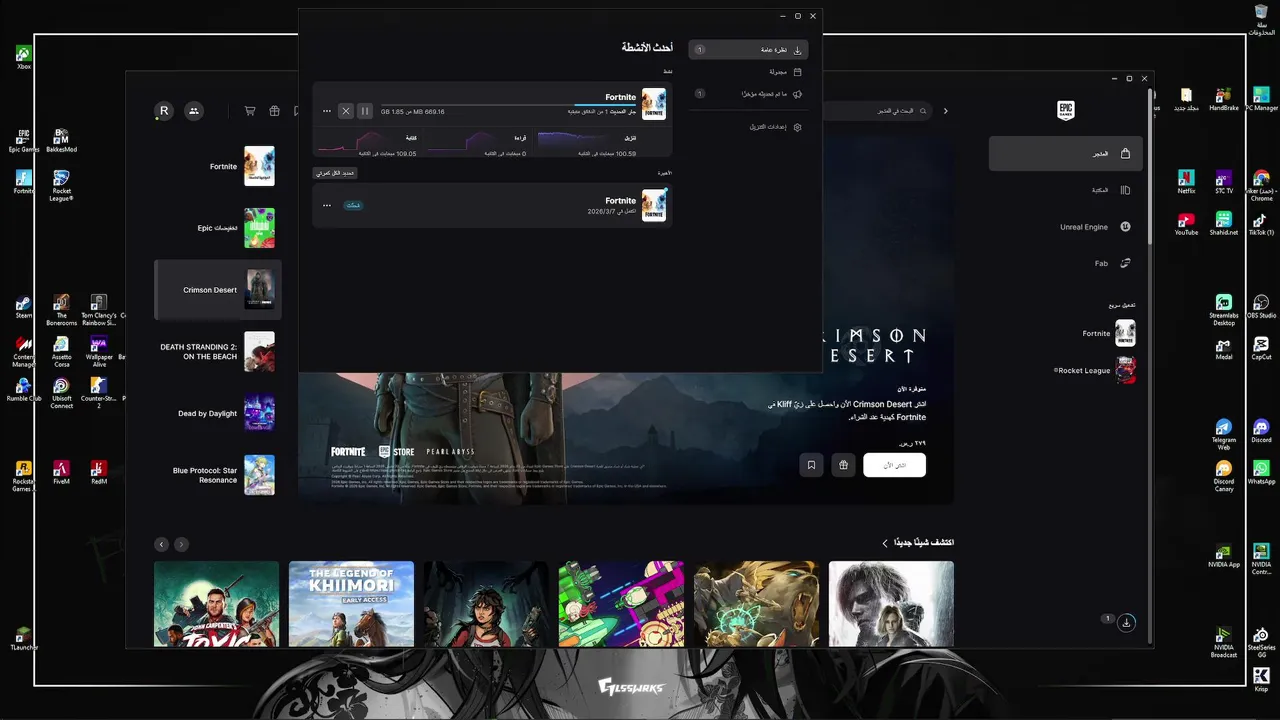Viewport: 1280px width, 720px height.
Task: Select Crimson Desert in the featured carousel list
Action: click(x=218, y=290)
